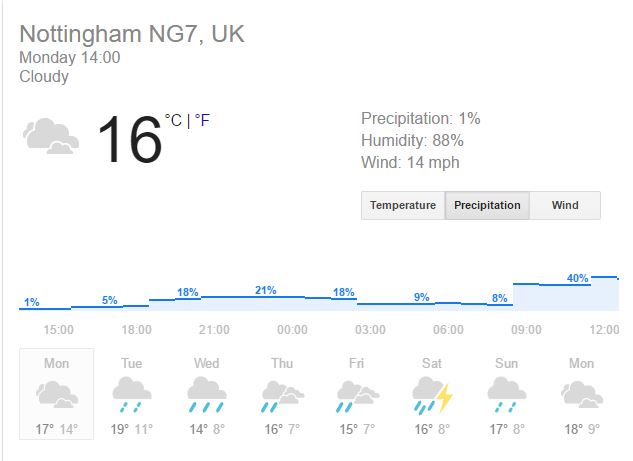Click the 06:00 time marker
Viewport: 633px width, 461px height.
point(448,330)
